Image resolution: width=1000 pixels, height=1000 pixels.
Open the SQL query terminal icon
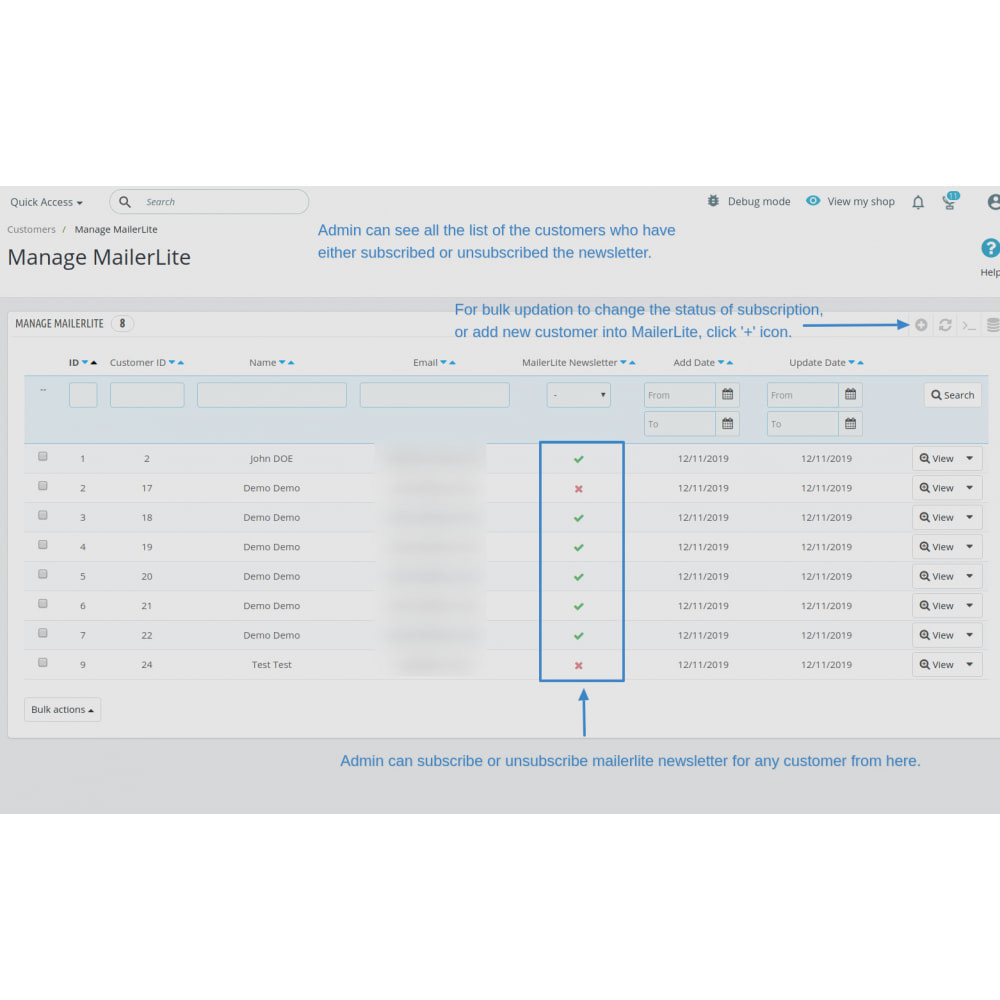click(x=969, y=326)
